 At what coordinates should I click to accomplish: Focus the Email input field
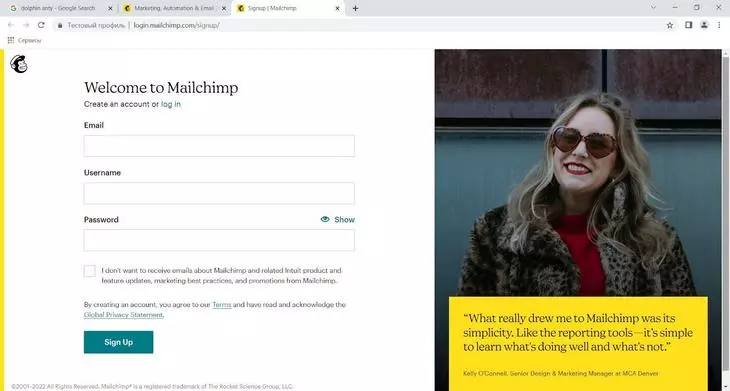pos(219,146)
